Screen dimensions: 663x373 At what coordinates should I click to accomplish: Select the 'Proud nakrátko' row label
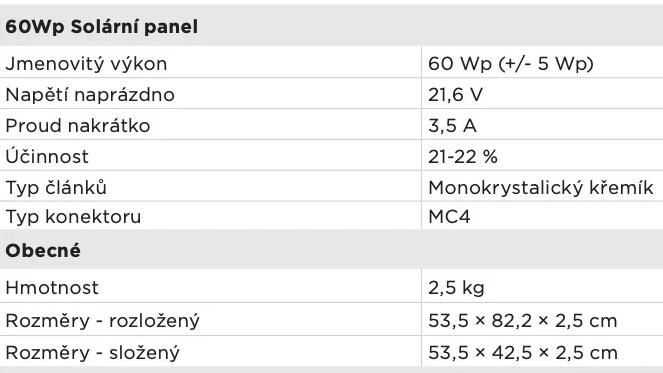tap(78, 126)
